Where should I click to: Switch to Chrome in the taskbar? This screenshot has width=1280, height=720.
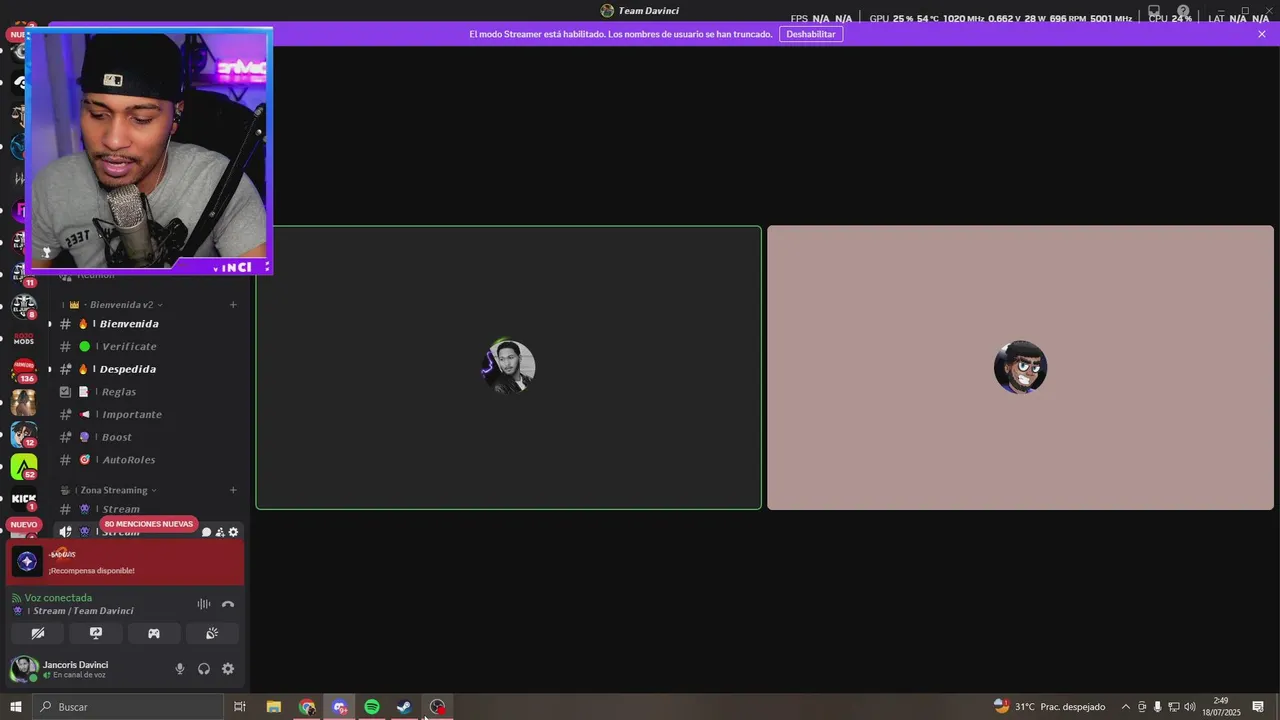pos(307,707)
